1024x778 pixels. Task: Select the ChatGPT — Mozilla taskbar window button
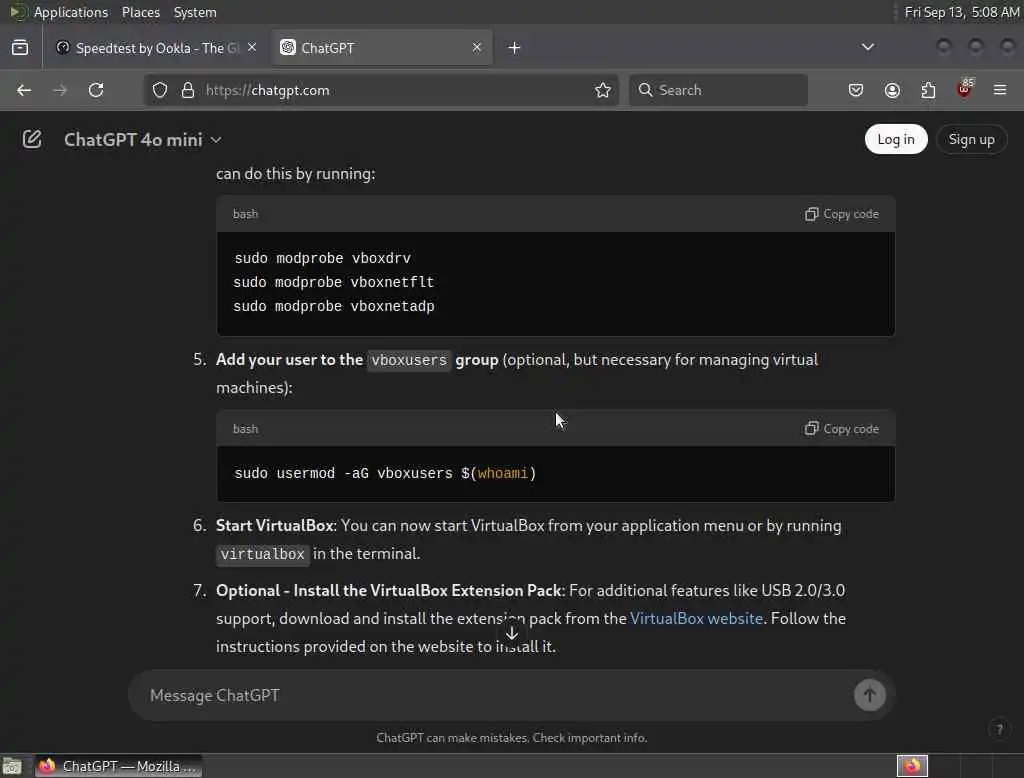click(118, 766)
